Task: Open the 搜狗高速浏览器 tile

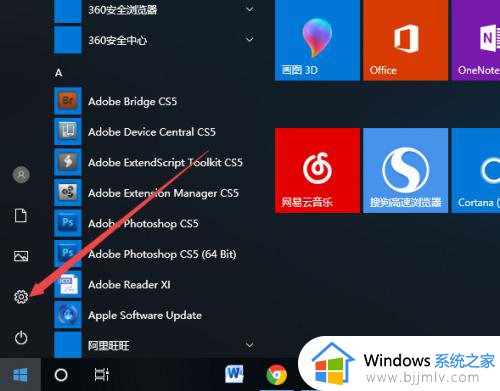Action: click(406, 170)
